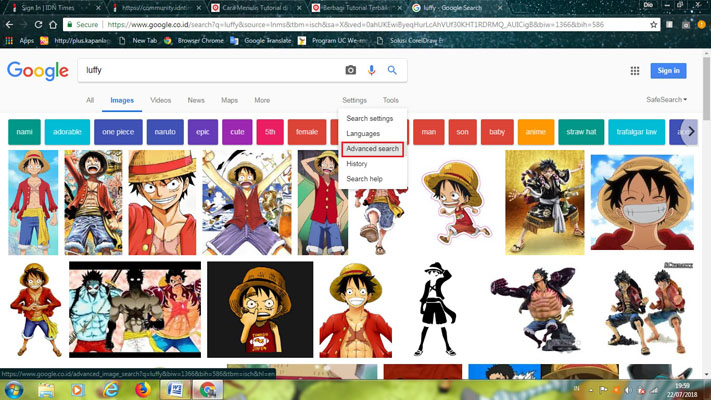
Task: Click the blue magnifier search icon
Action: (392, 70)
